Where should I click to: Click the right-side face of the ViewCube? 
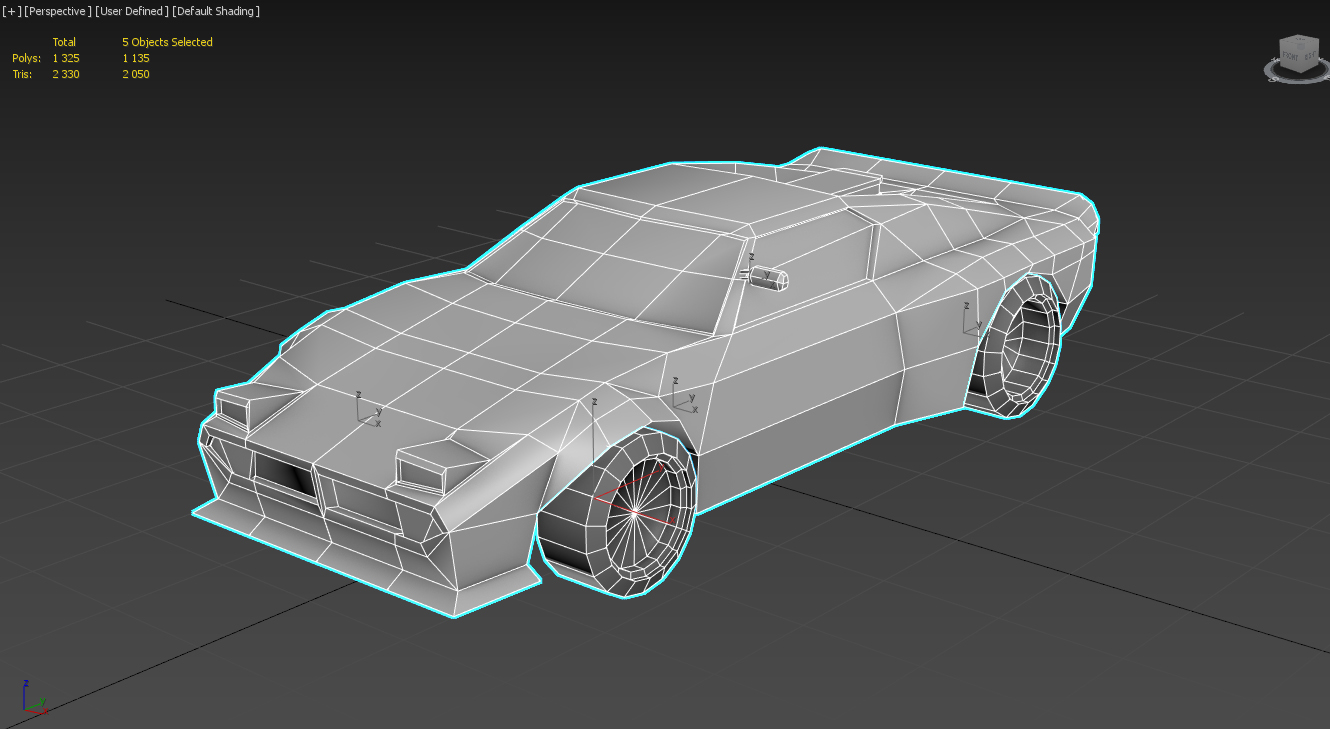[x=1310, y=56]
